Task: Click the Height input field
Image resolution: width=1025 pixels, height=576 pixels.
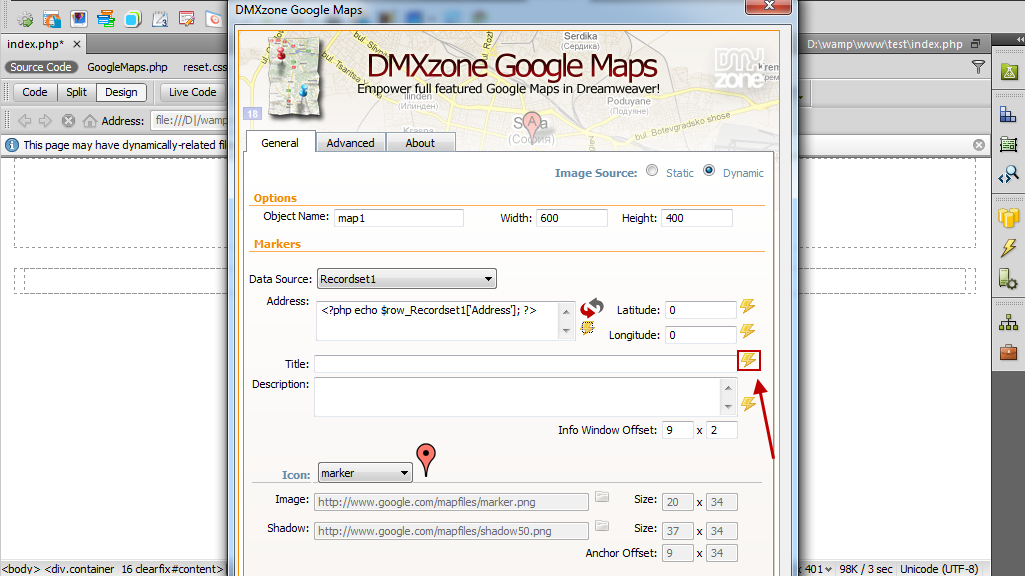Action: click(697, 218)
